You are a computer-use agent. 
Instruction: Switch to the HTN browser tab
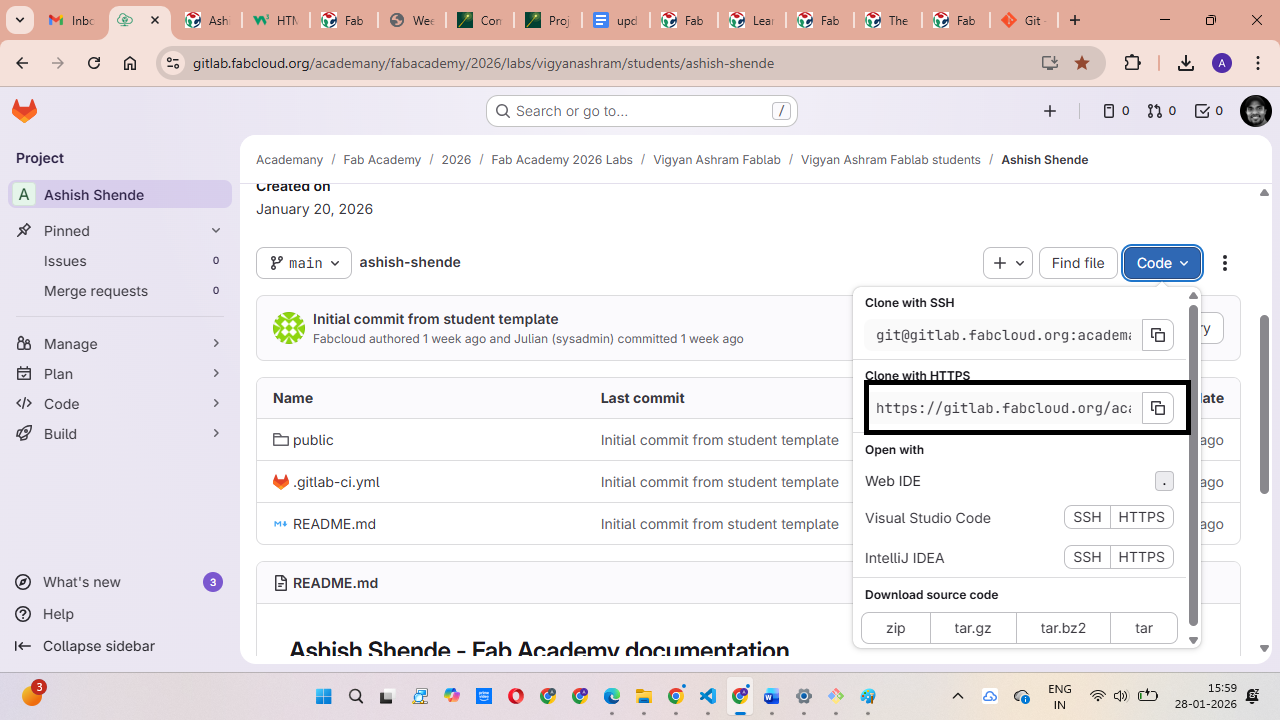point(275,20)
